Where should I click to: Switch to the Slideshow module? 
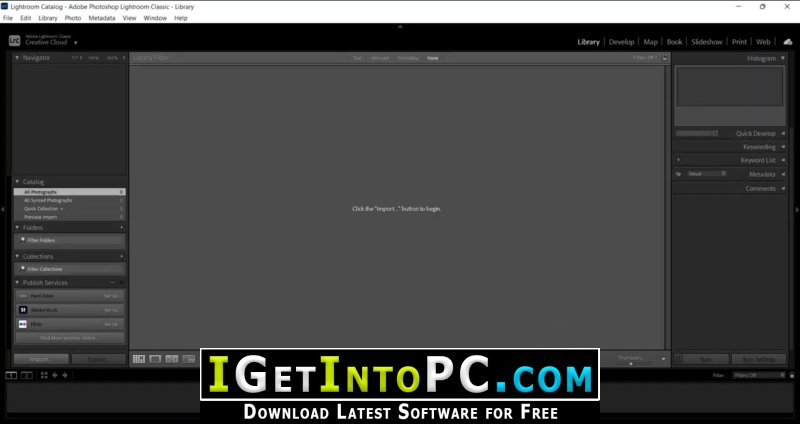coord(707,42)
